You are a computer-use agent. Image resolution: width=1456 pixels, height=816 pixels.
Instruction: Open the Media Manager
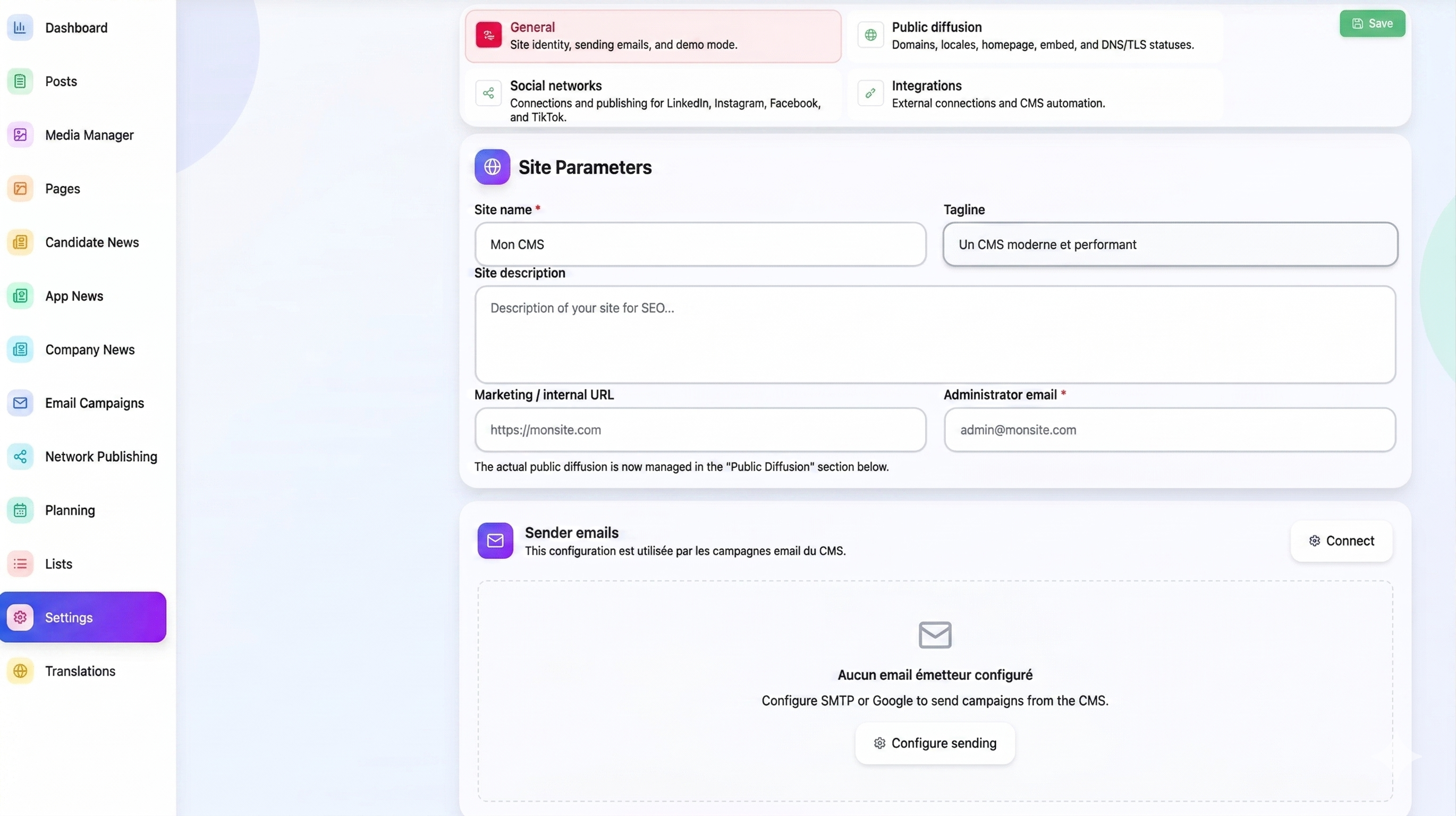click(x=89, y=134)
